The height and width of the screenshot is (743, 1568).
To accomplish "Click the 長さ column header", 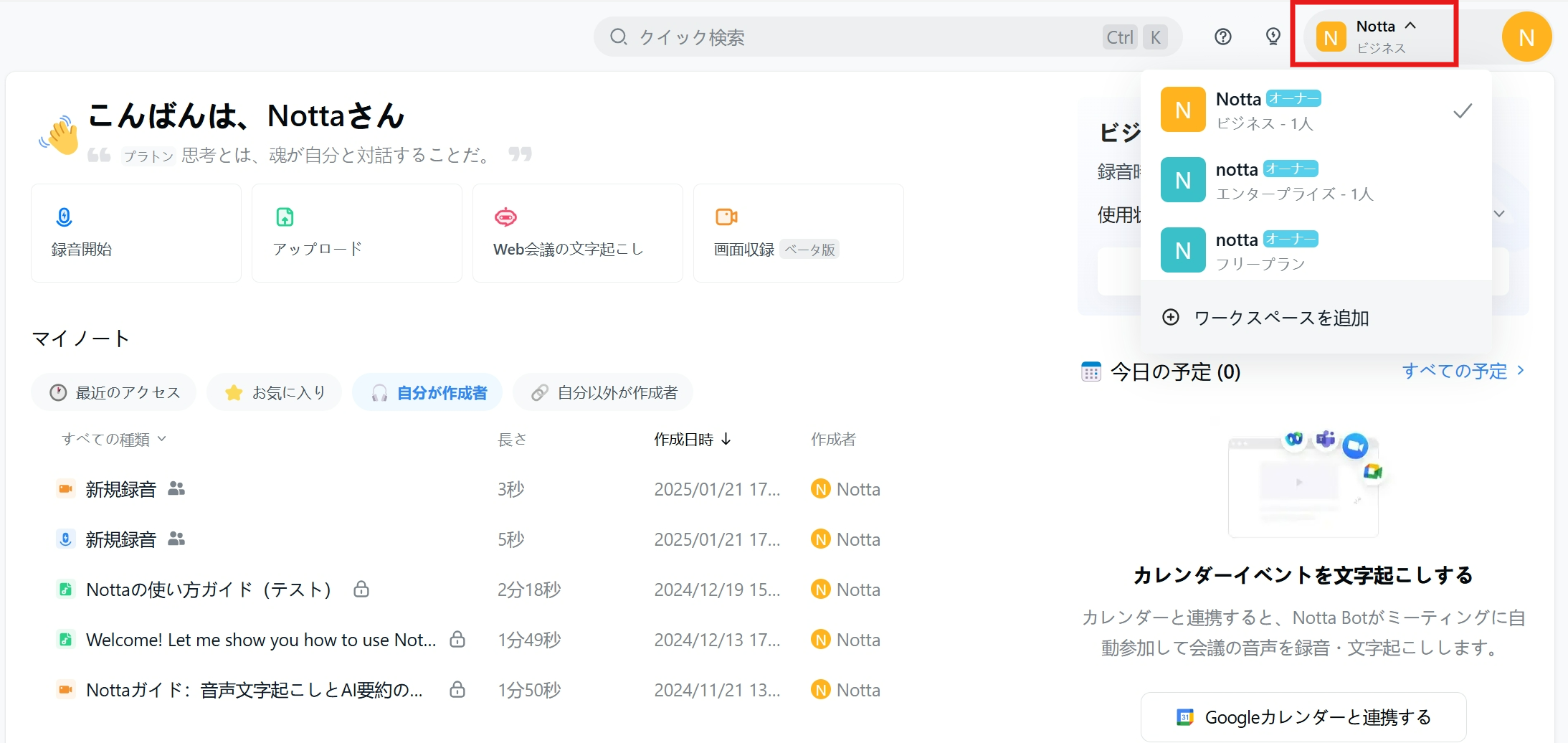I will [x=512, y=439].
